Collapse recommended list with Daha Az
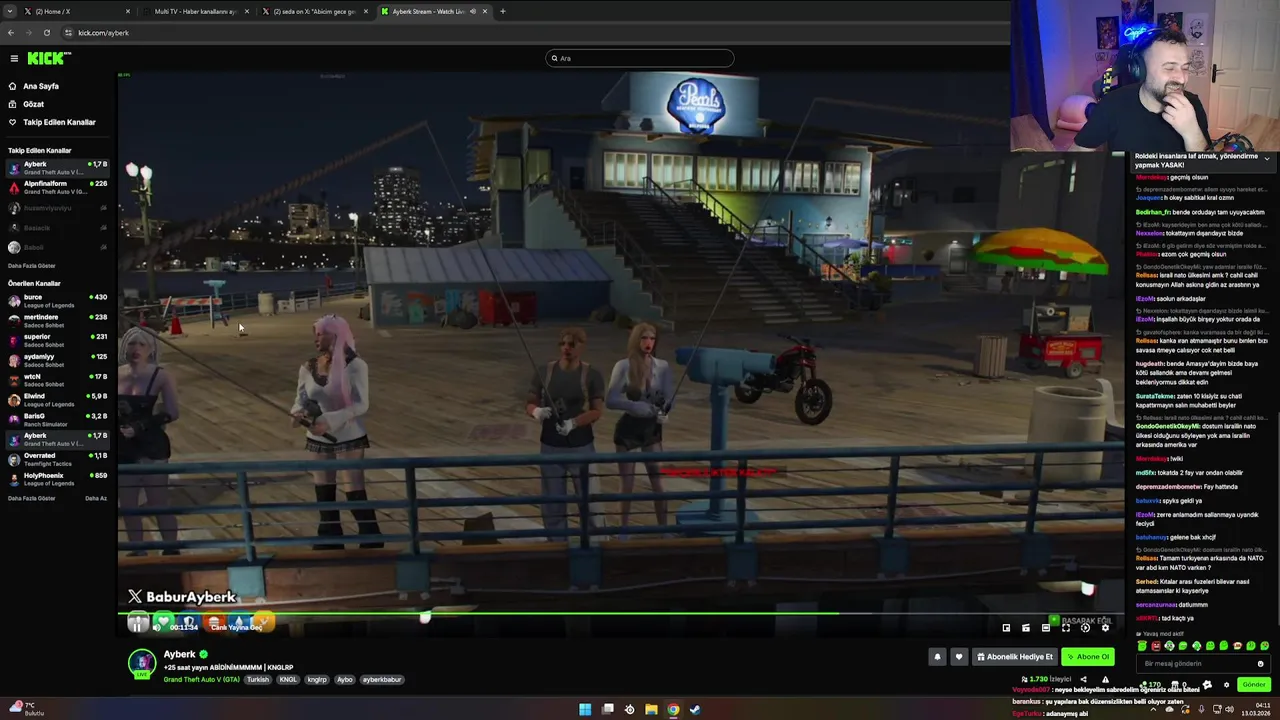The height and width of the screenshot is (720, 1280). click(96, 498)
